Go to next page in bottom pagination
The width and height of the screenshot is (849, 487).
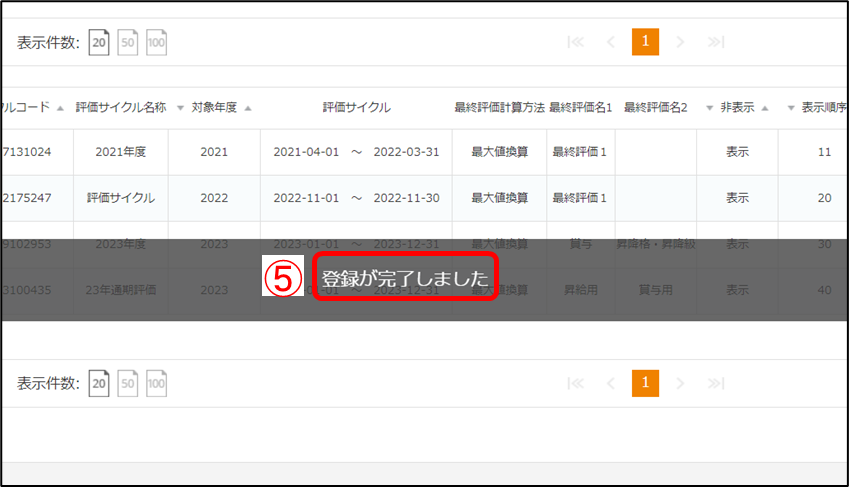pyautogui.click(x=680, y=382)
